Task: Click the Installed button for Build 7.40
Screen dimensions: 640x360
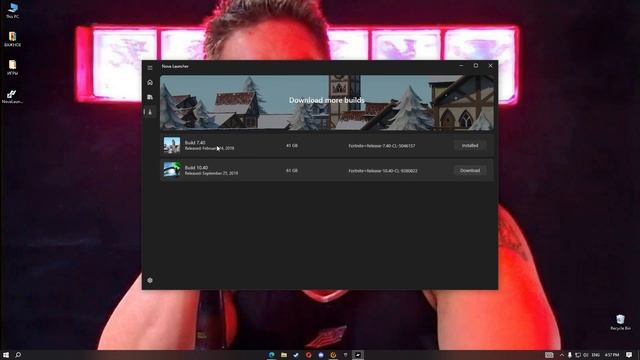Action: pos(470,146)
